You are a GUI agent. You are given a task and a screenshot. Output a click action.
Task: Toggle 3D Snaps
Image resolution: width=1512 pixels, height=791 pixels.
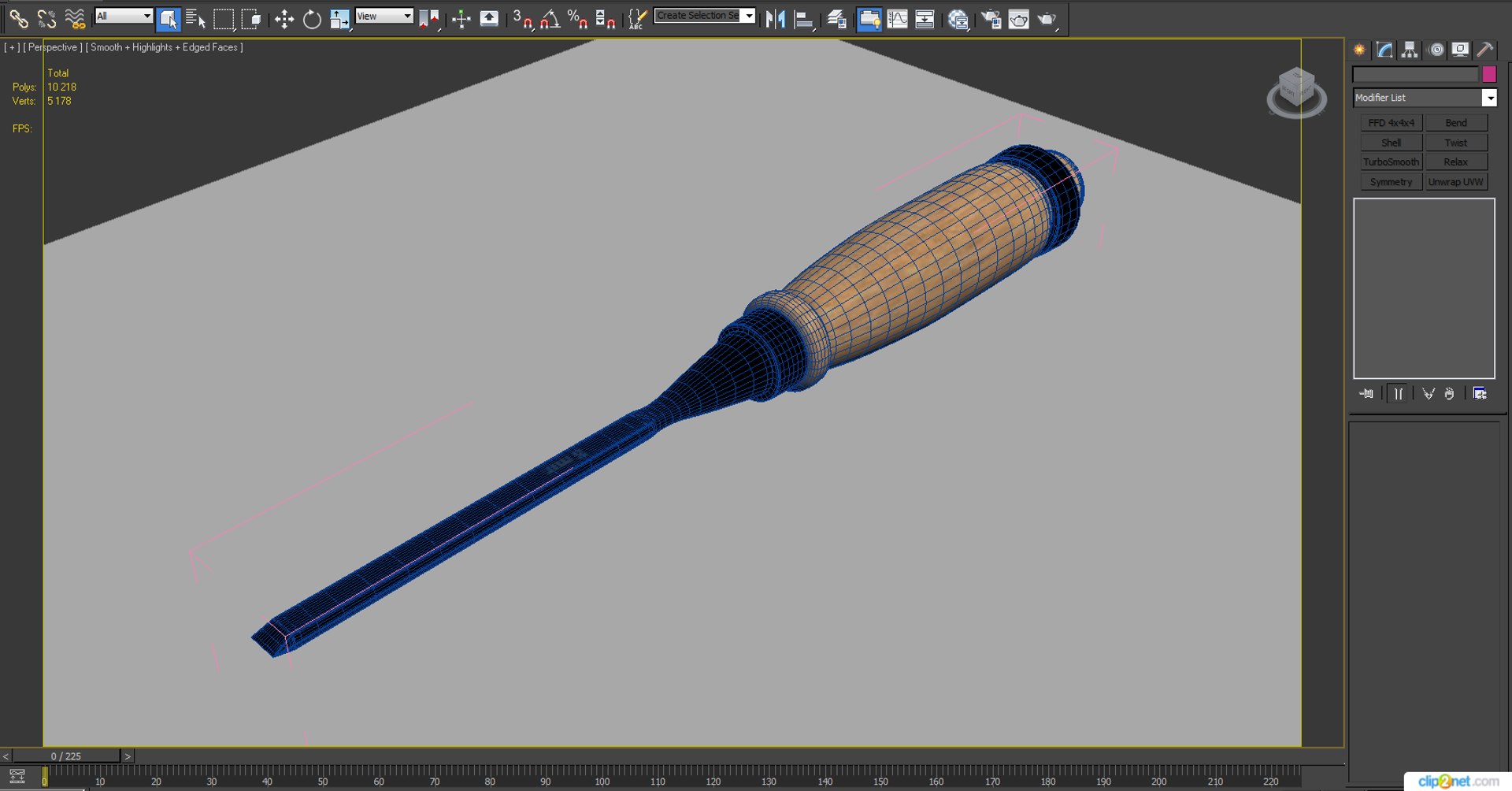(x=522, y=19)
